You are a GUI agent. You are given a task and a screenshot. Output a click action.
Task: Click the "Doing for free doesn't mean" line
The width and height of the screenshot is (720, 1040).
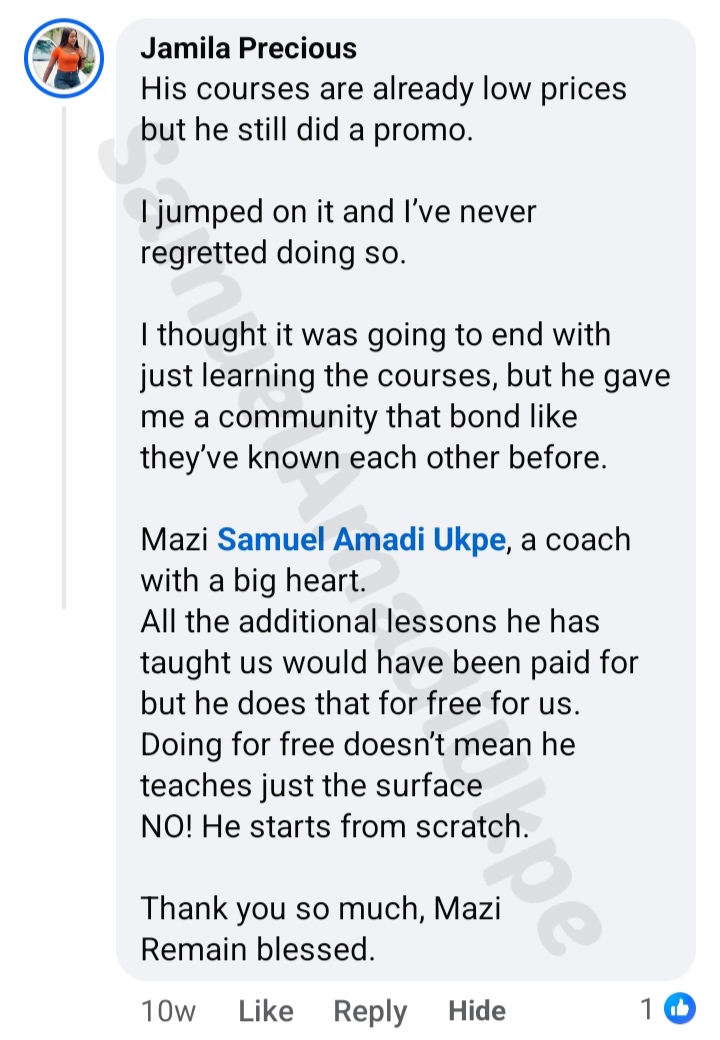pos(357,745)
